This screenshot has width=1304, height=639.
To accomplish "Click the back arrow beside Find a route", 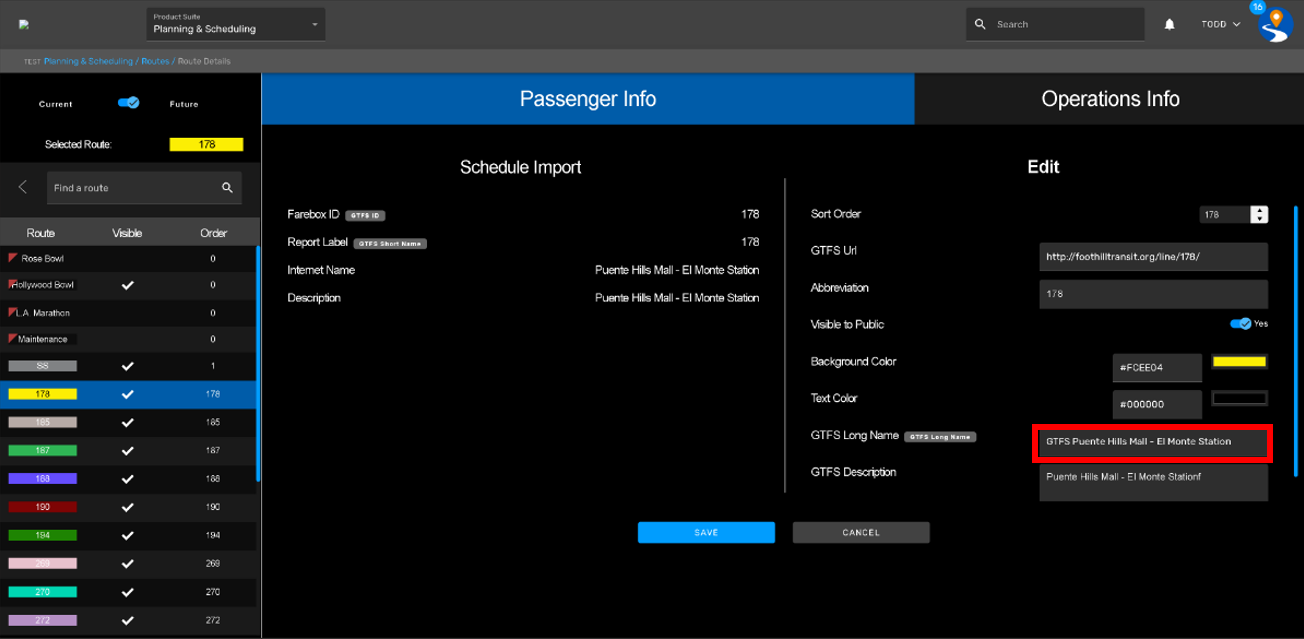I will 23,188.
